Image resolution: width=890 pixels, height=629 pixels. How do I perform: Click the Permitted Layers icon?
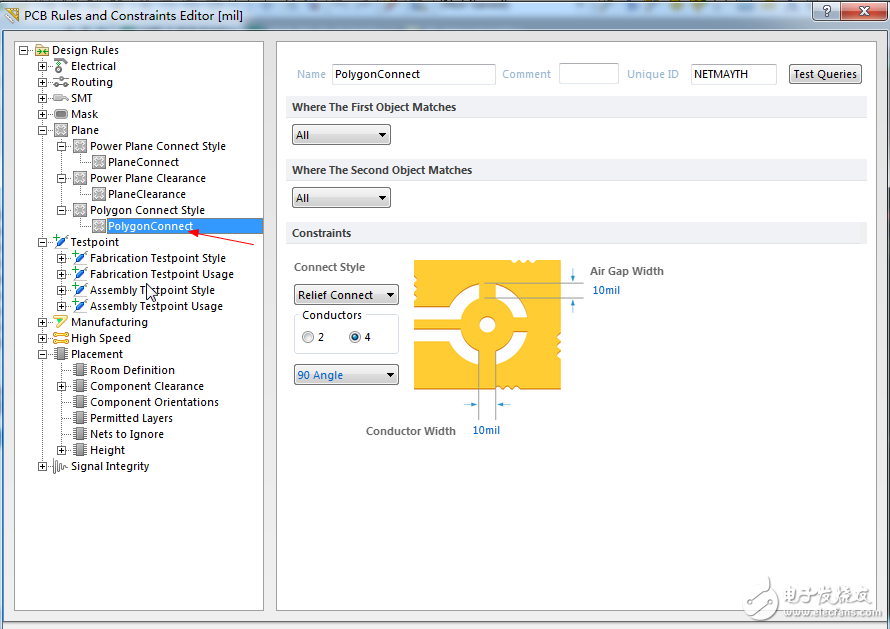tap(80, 418)
